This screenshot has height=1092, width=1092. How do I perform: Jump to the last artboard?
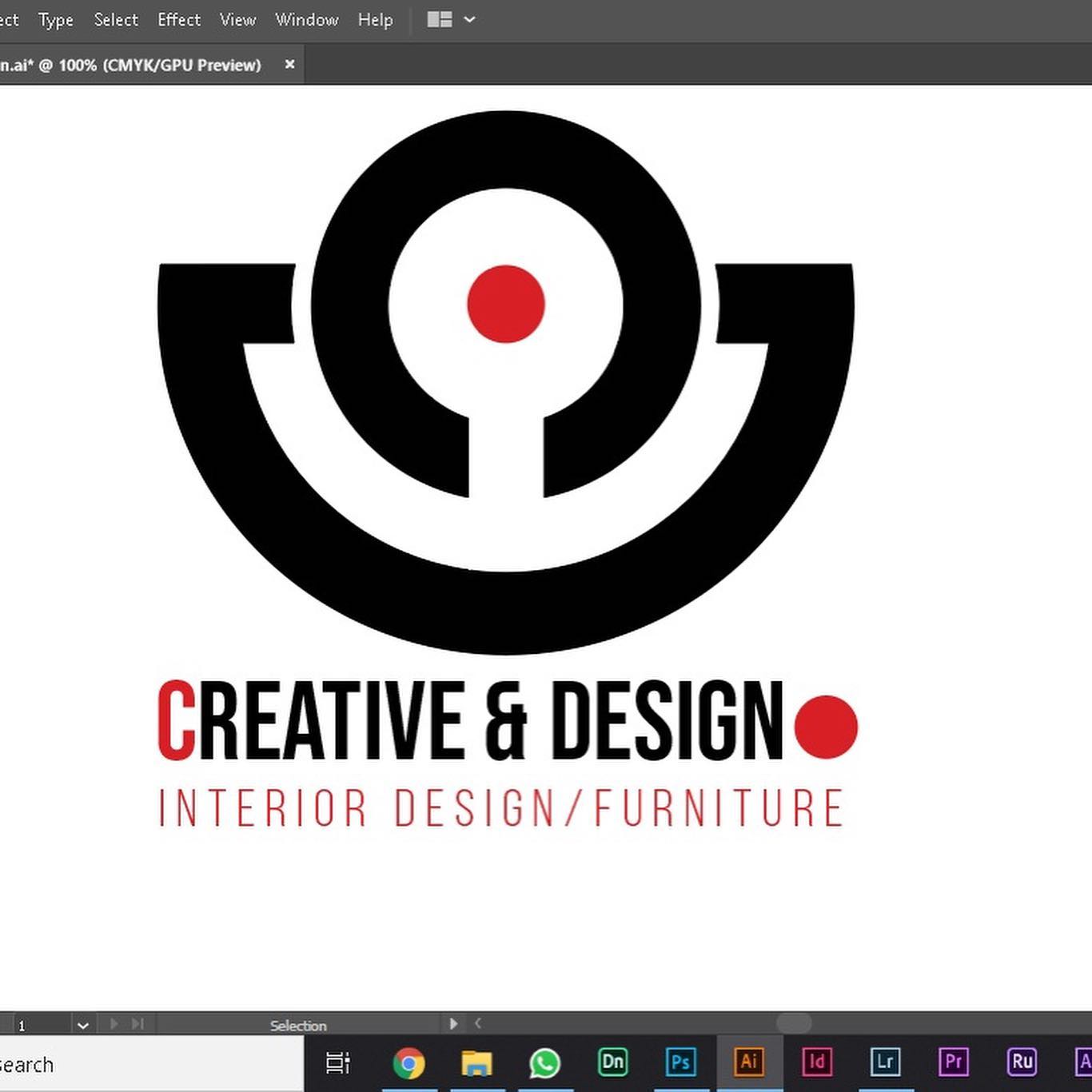(137, 1023)
